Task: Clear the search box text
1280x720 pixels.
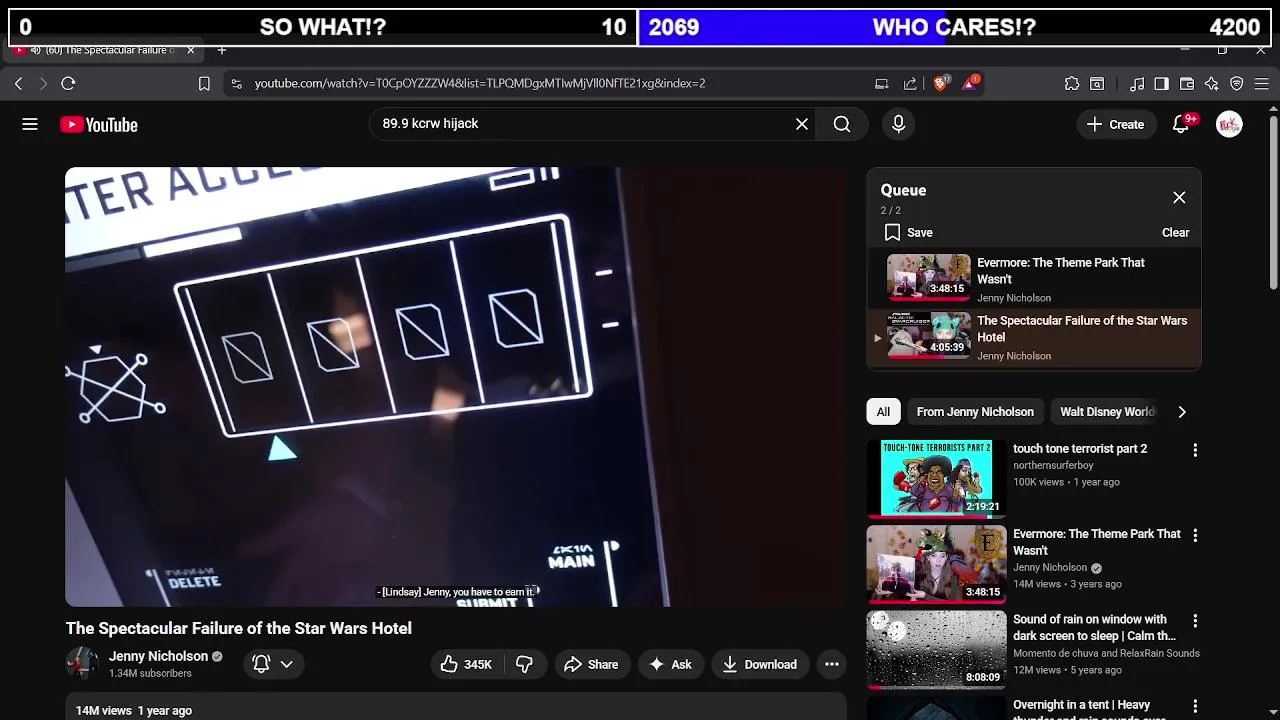Action: click(802, 124)
